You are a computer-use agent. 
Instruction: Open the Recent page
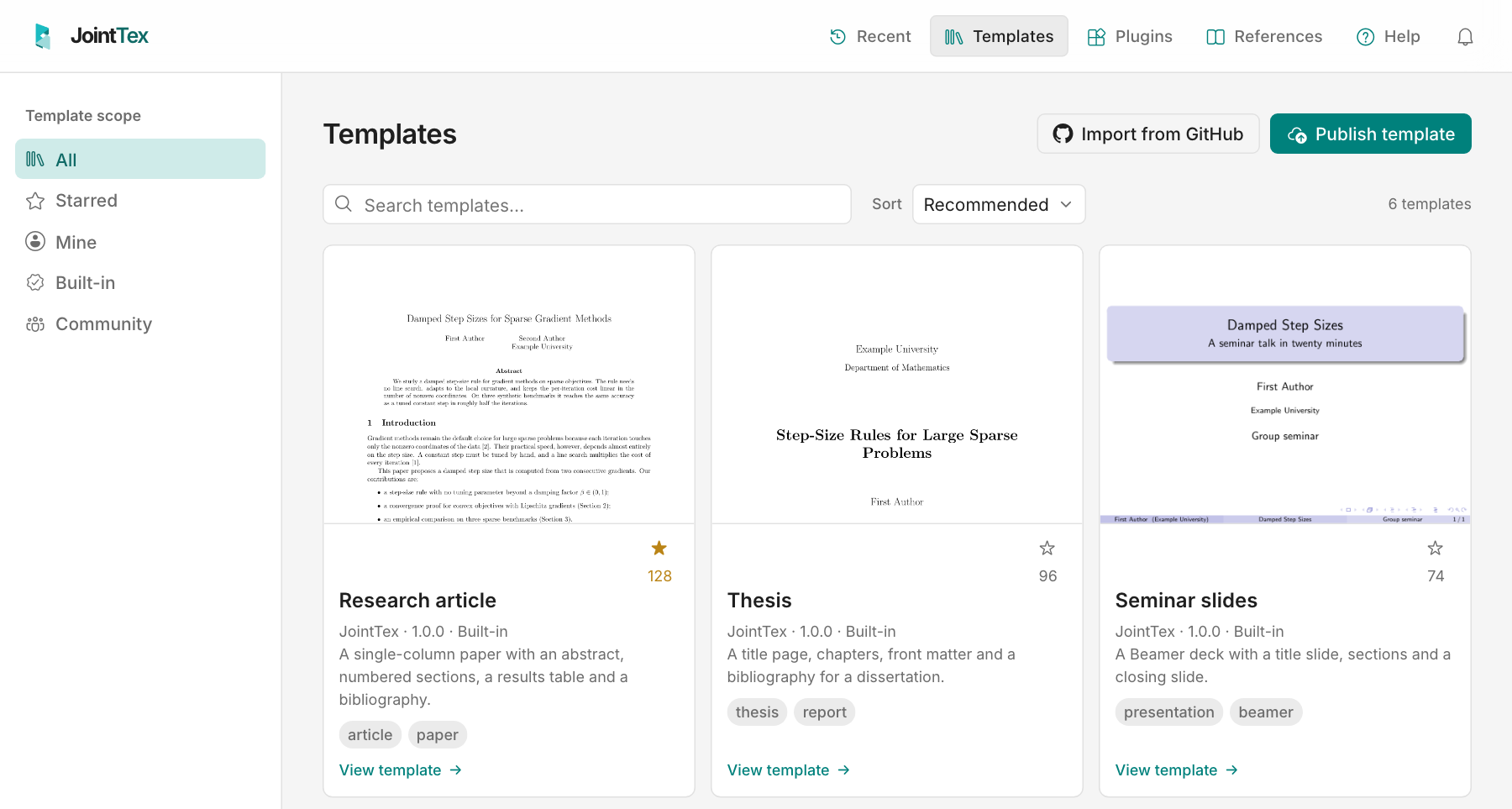click(870, 36)
